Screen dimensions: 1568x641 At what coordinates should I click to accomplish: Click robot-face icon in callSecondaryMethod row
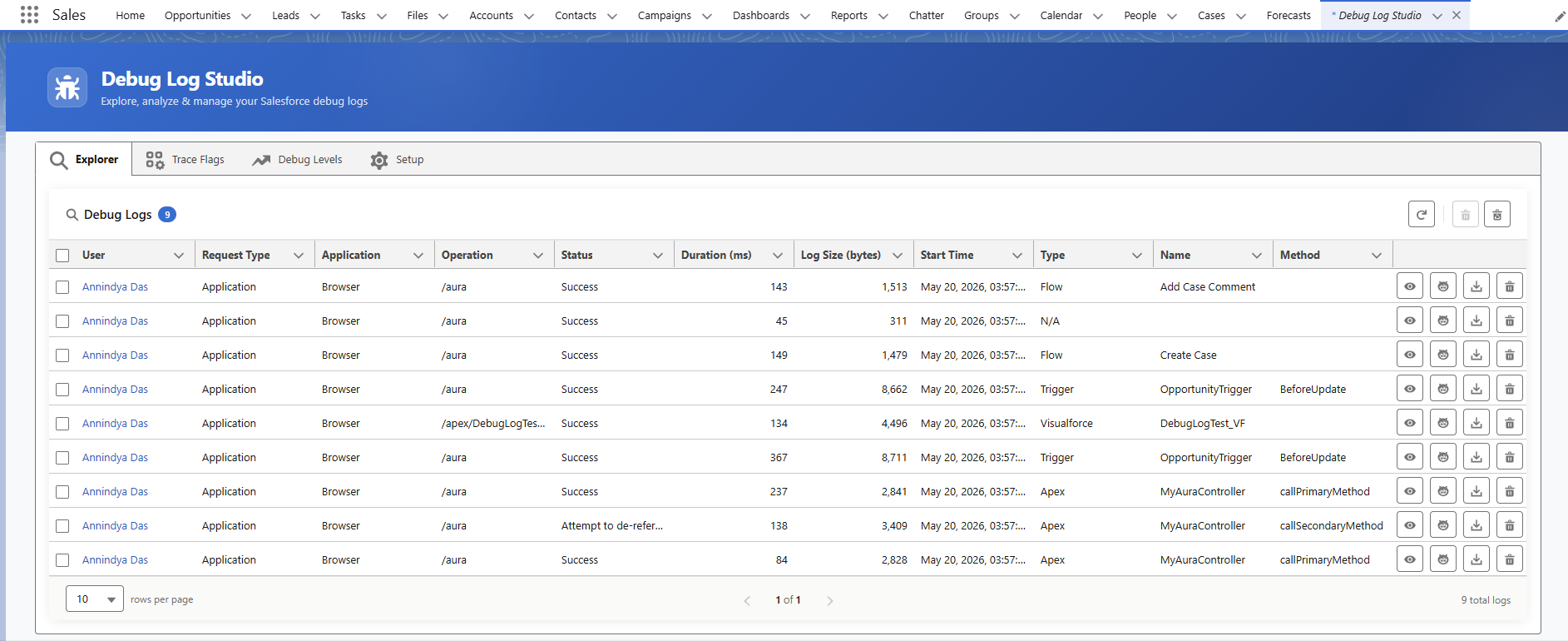(x=1443, y=525)
